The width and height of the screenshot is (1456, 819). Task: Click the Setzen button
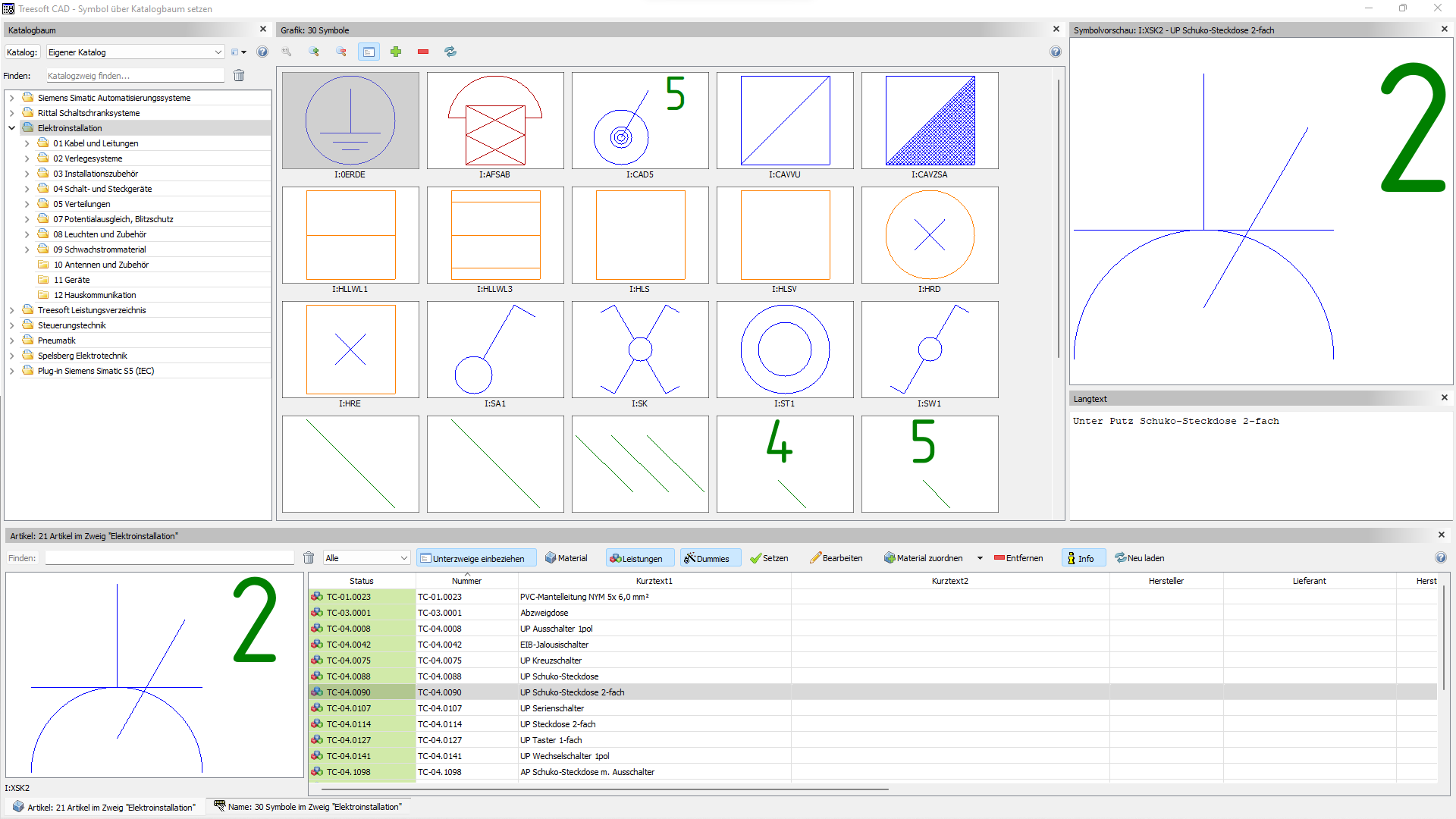point(769,558)
